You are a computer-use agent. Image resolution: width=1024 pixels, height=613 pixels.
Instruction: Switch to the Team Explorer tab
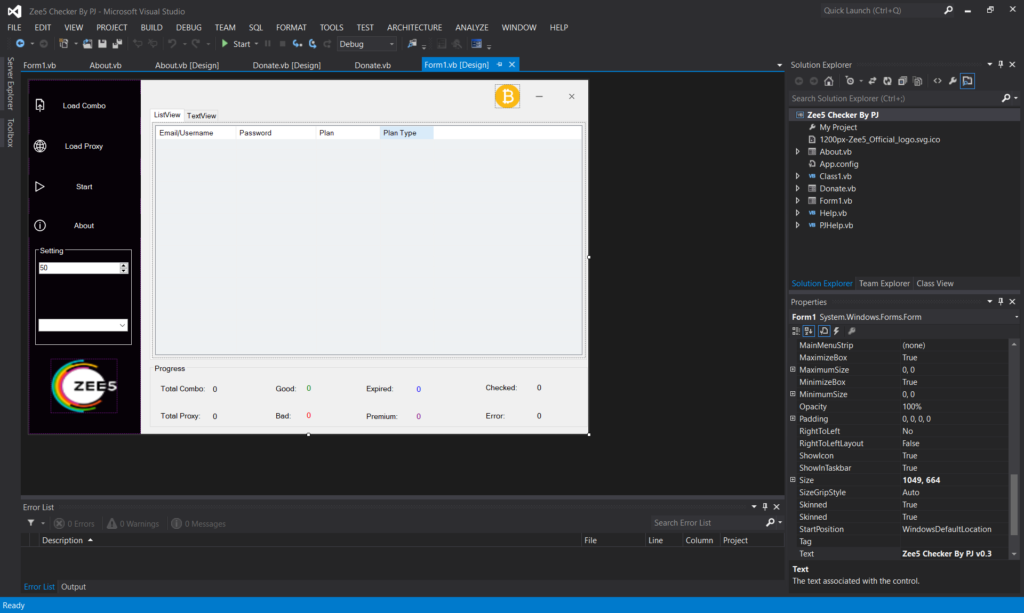884,283
